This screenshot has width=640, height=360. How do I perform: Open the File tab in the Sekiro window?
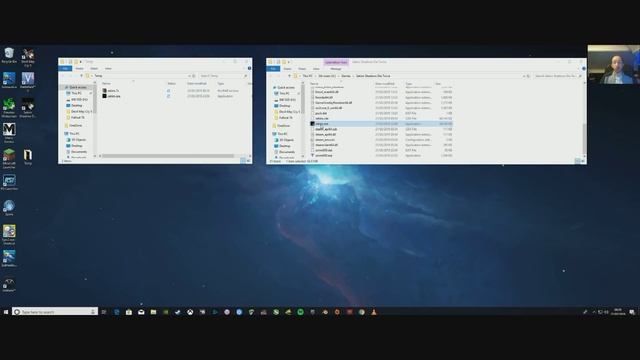point(273,69)
